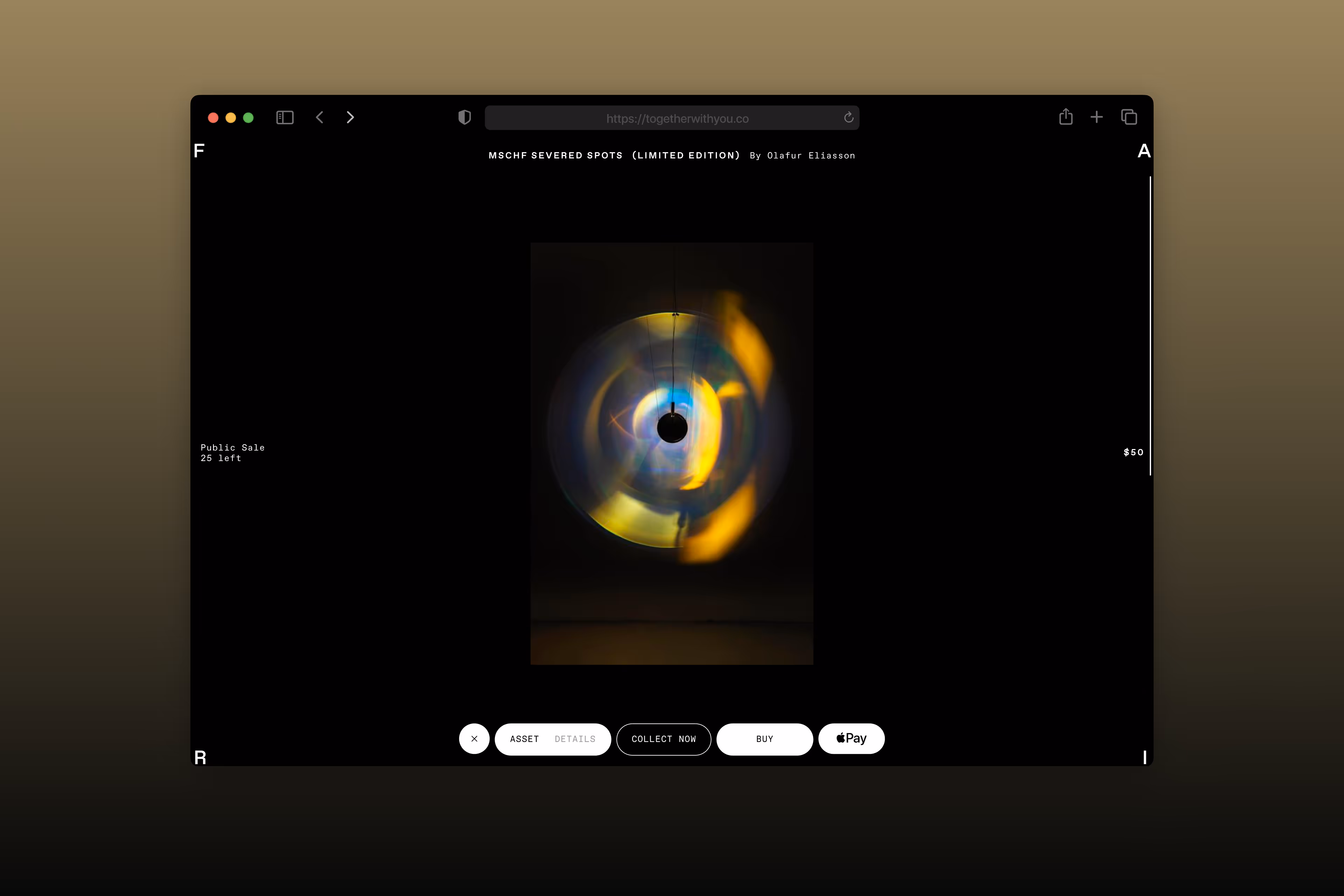Switch to the DETAILS tab
The height and width of the screenshot is (896, 1344).
575,740
